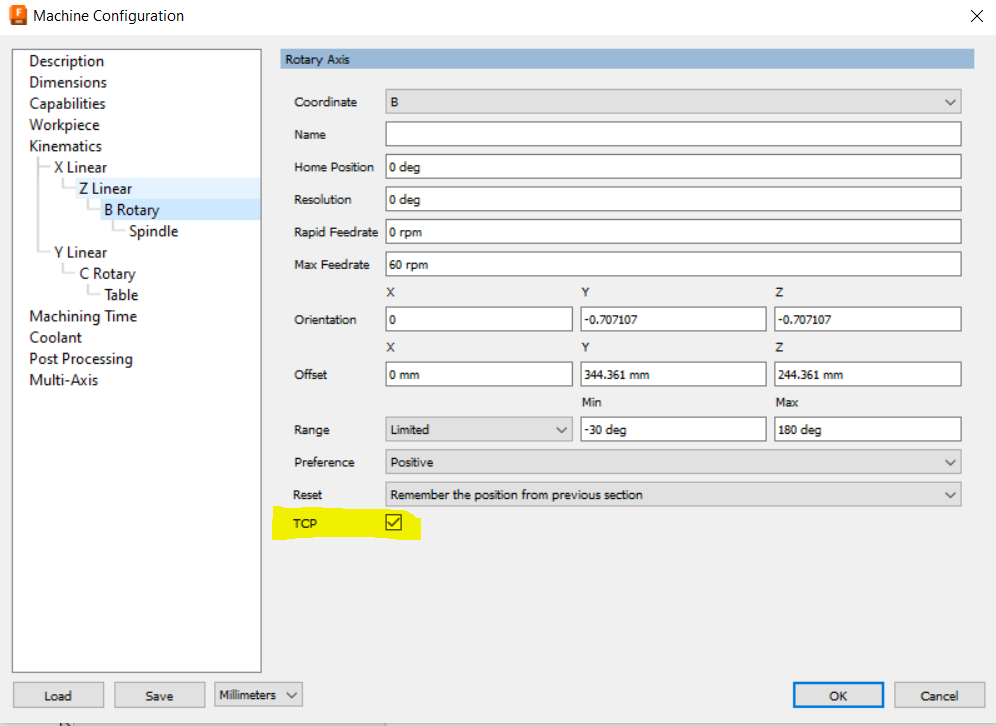Click the Machine Configuration application icon
Screen dimensions: 996x726
pos(17,15)
